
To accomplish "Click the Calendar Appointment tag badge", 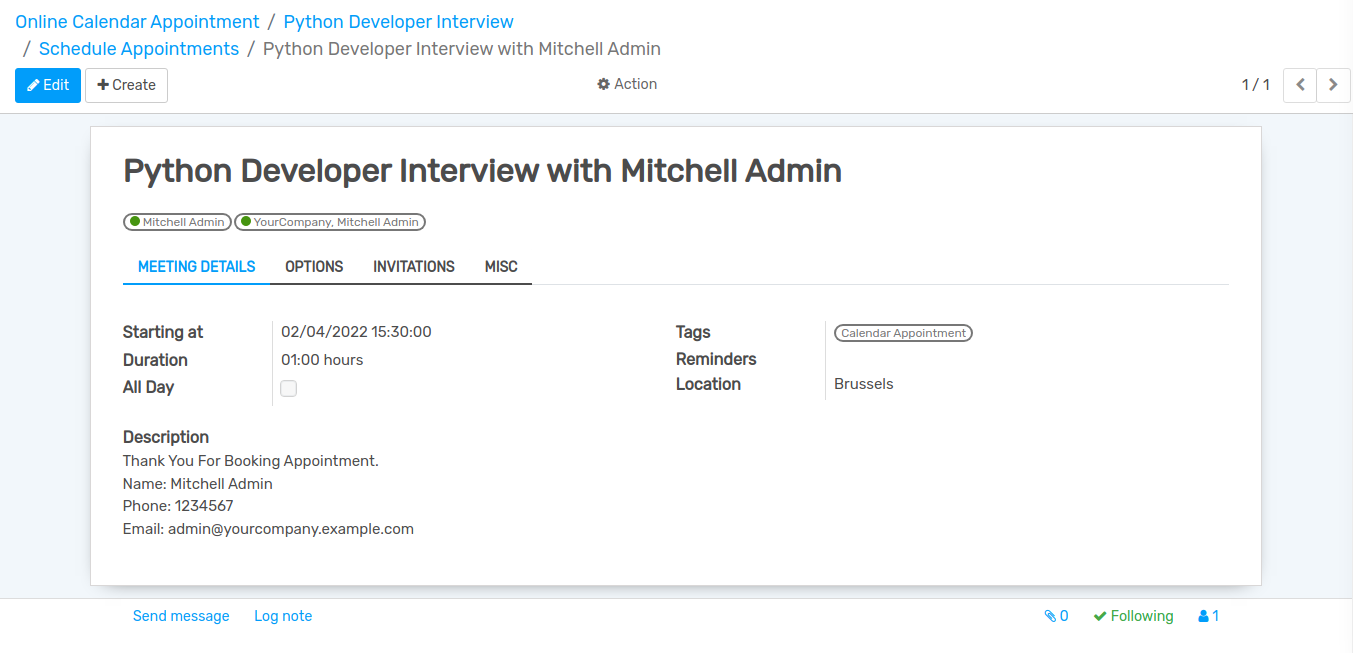I will 903,333.
